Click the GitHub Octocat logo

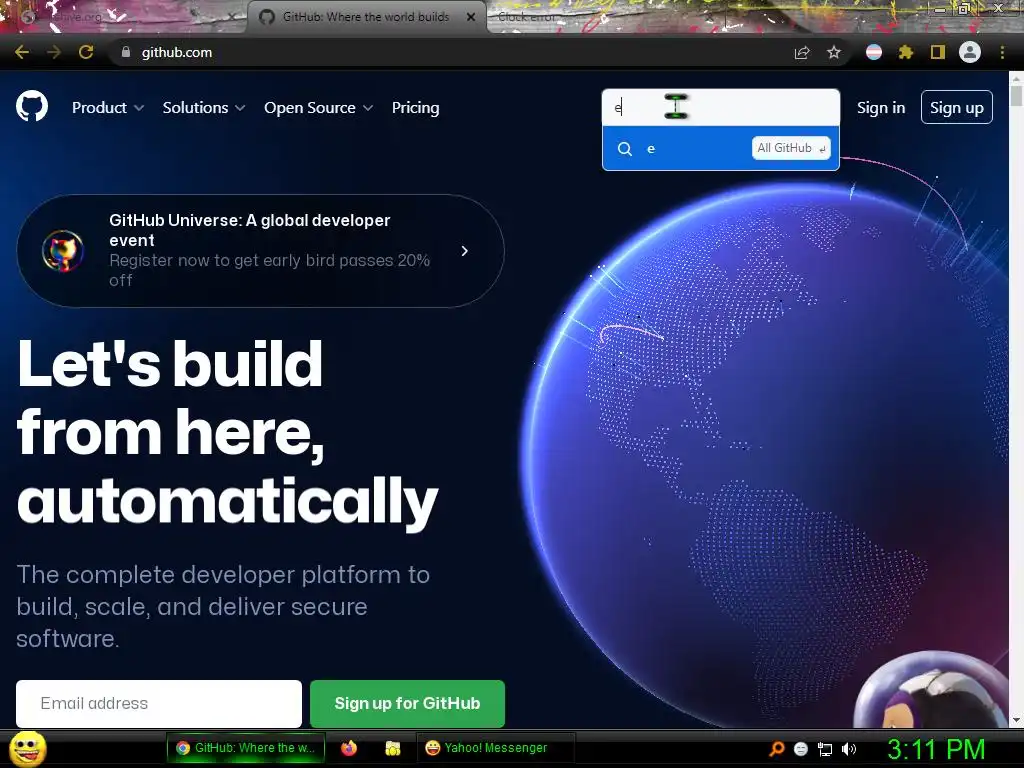(31, 107)
